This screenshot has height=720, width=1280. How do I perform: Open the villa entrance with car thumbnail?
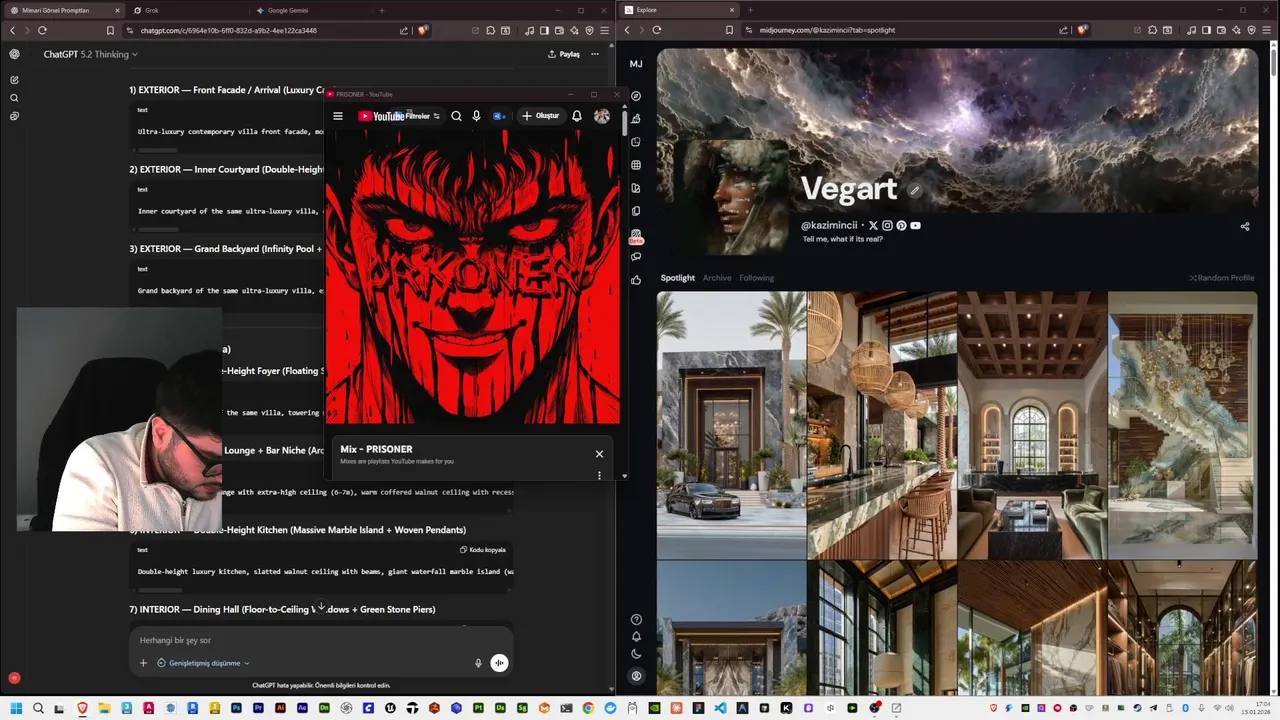click(731, 425)
